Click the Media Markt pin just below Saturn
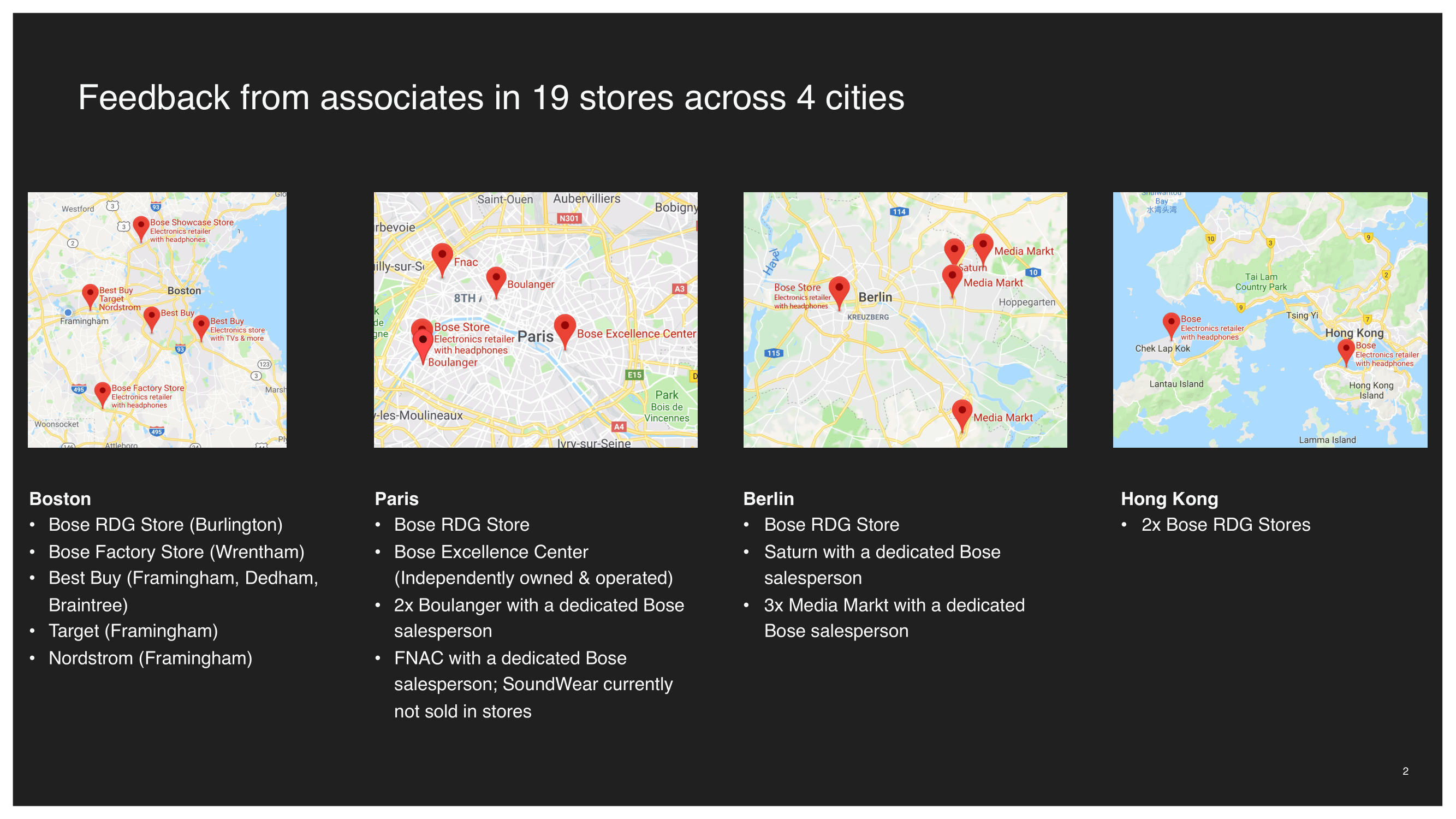Screen dimensions: 1456x819 coord(953,281)
